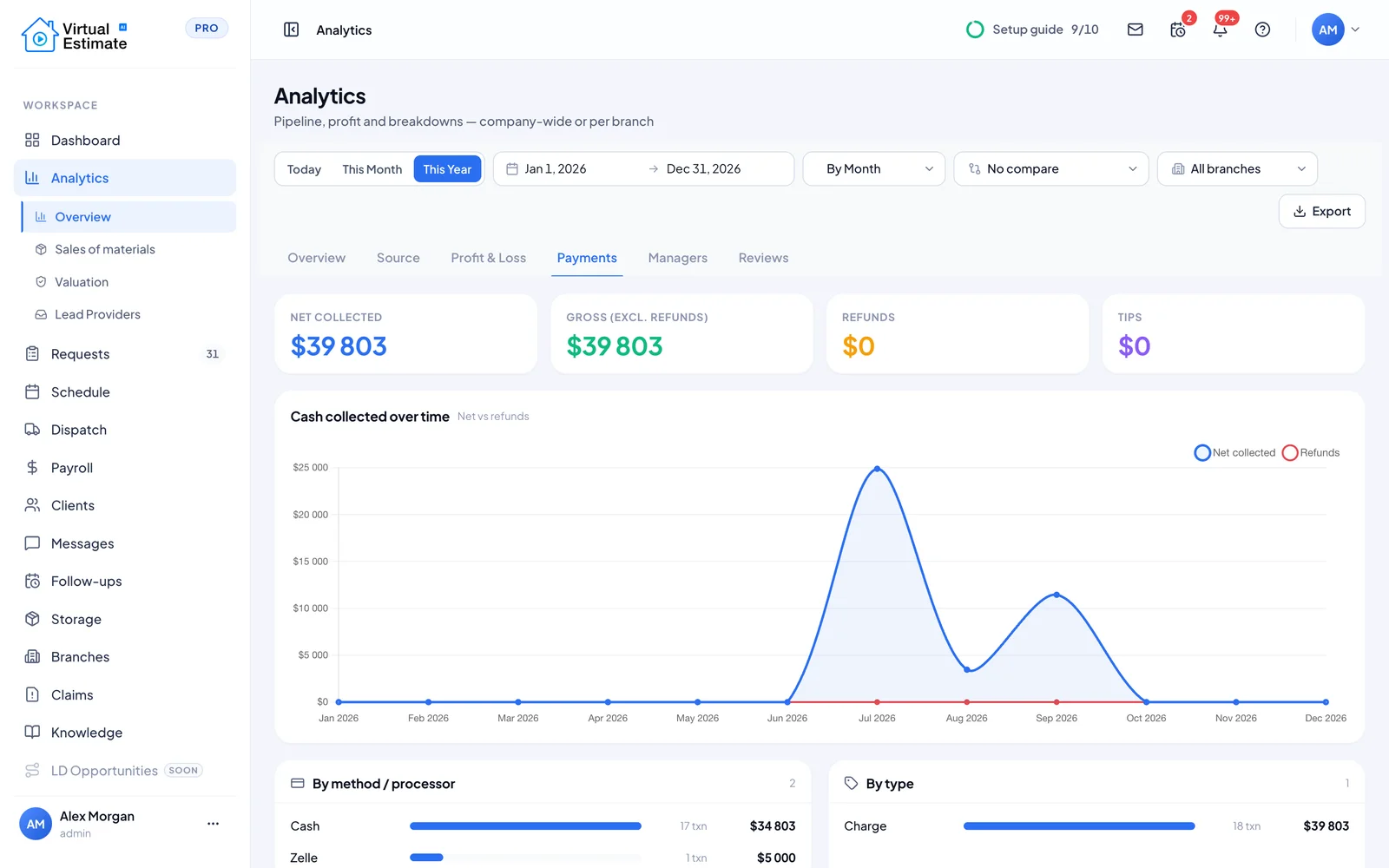
Task: Select the Today range option
Action: point(304,169)
